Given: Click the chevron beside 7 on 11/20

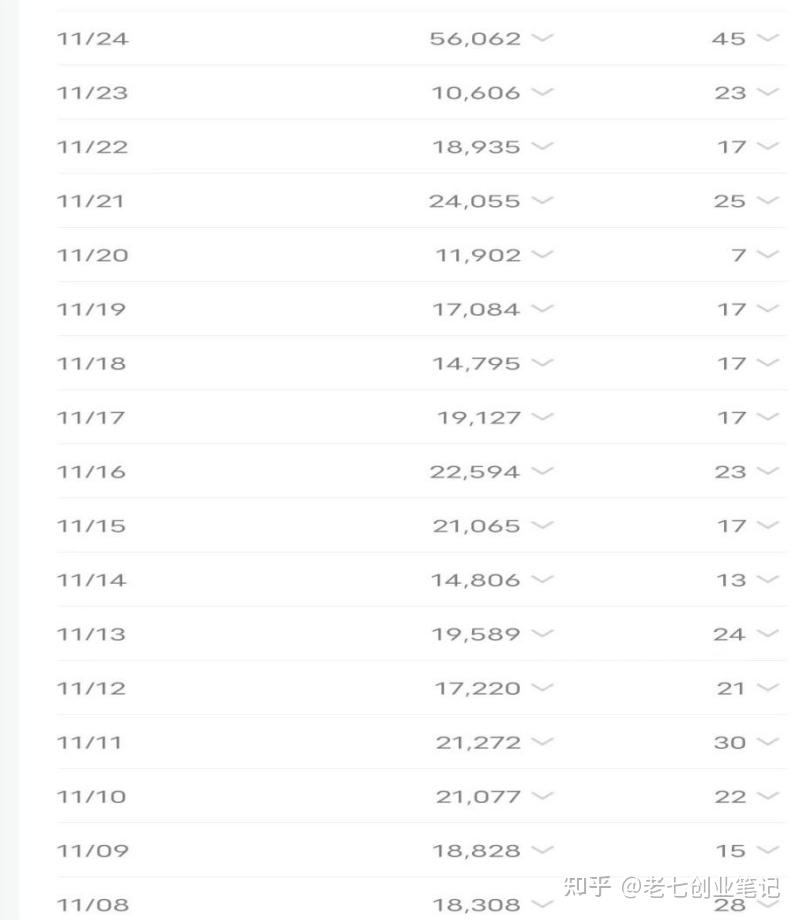Looking at the screenshot, I should tap(767, 254).
